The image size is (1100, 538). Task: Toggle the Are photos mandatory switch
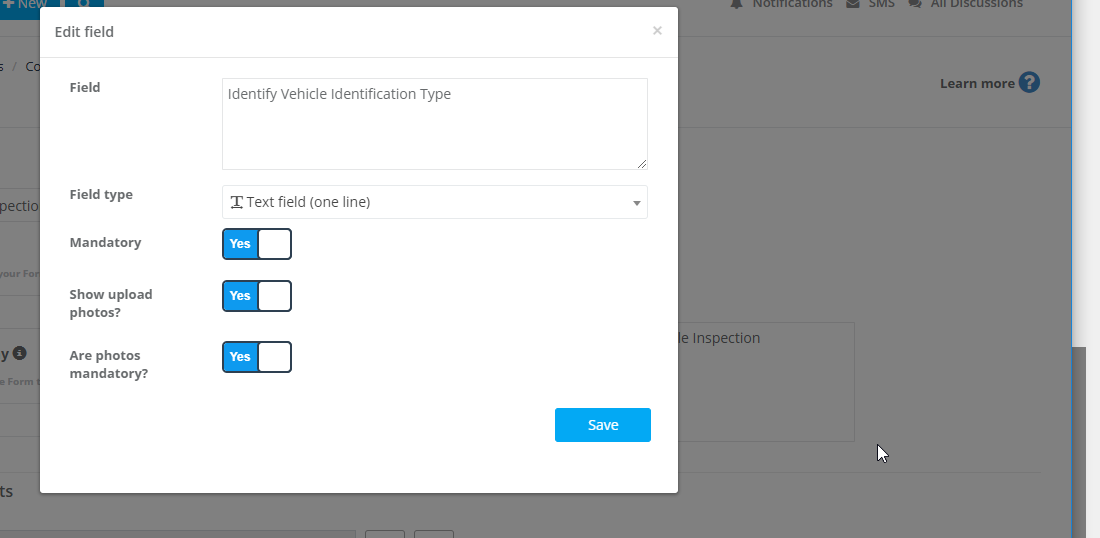point(257,357)
